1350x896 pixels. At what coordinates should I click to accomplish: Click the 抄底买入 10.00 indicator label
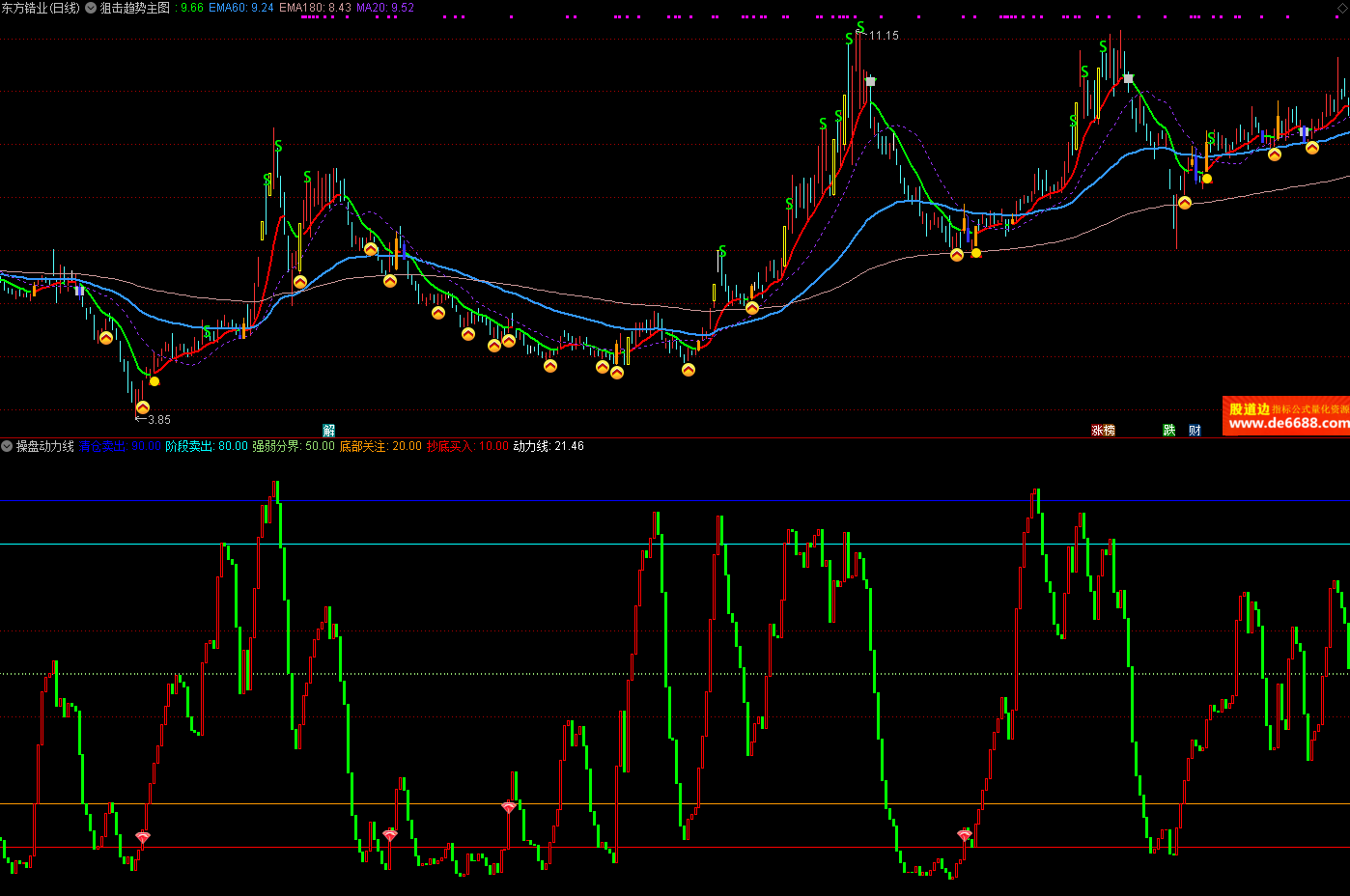tap(466, 446)
